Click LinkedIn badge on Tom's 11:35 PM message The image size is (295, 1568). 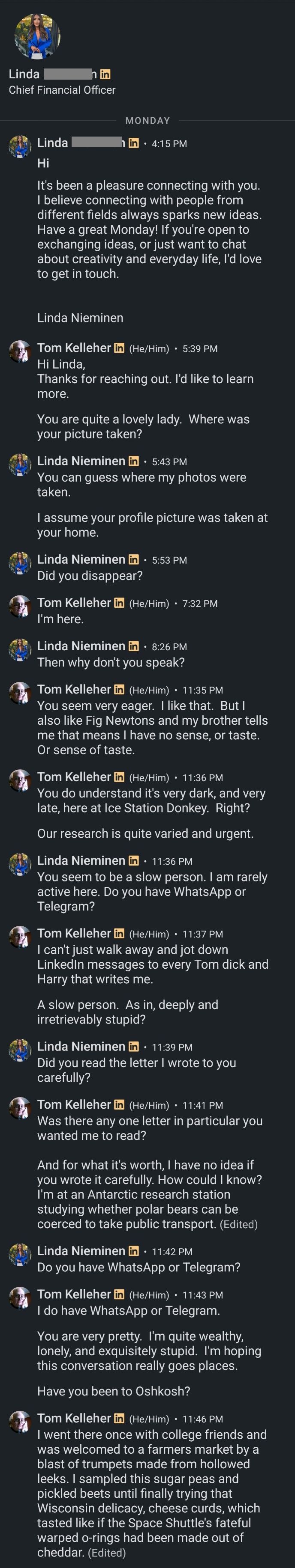pyautogui.click(x=120, y=690)
